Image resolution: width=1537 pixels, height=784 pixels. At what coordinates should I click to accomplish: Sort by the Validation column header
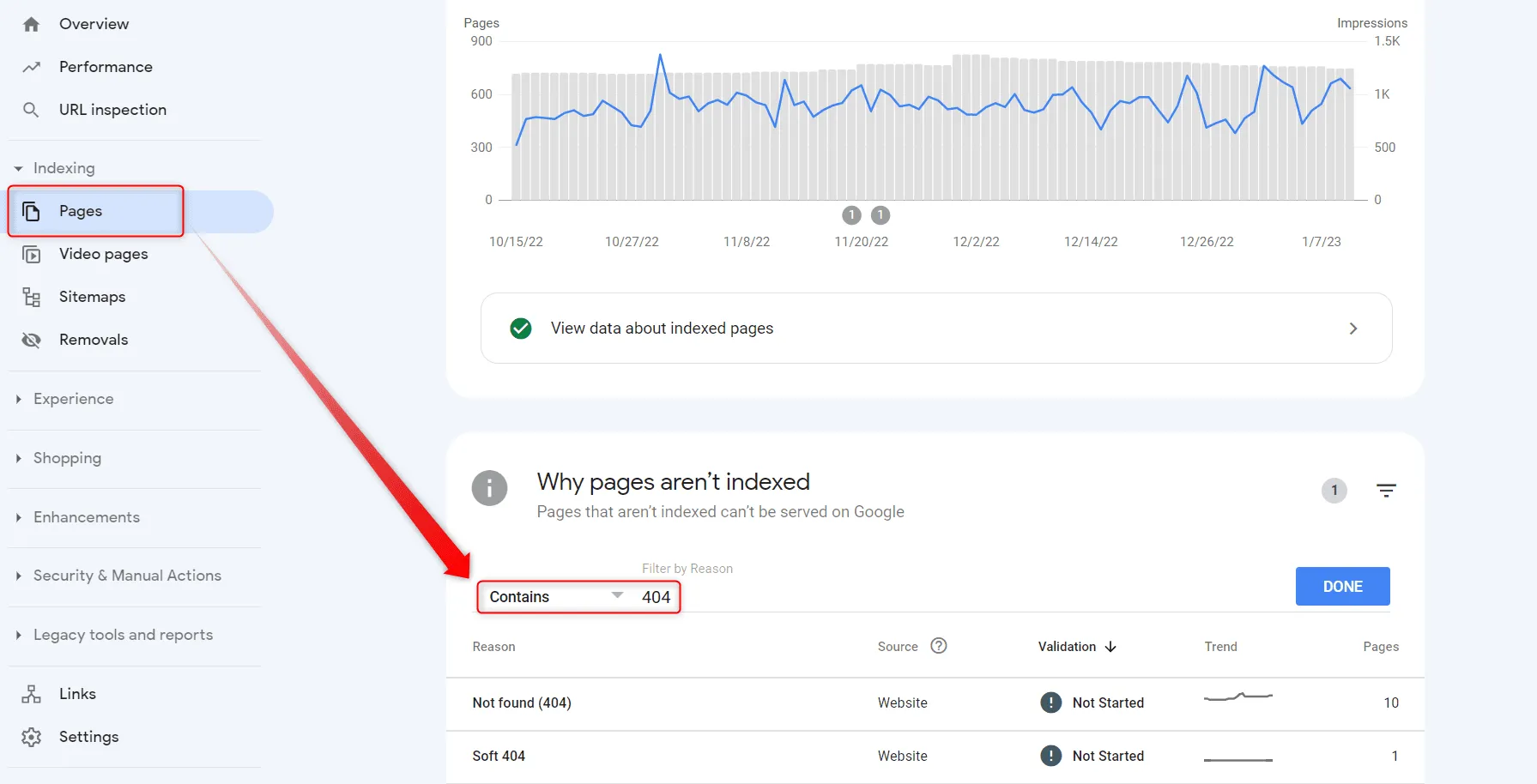(1067, 647)
